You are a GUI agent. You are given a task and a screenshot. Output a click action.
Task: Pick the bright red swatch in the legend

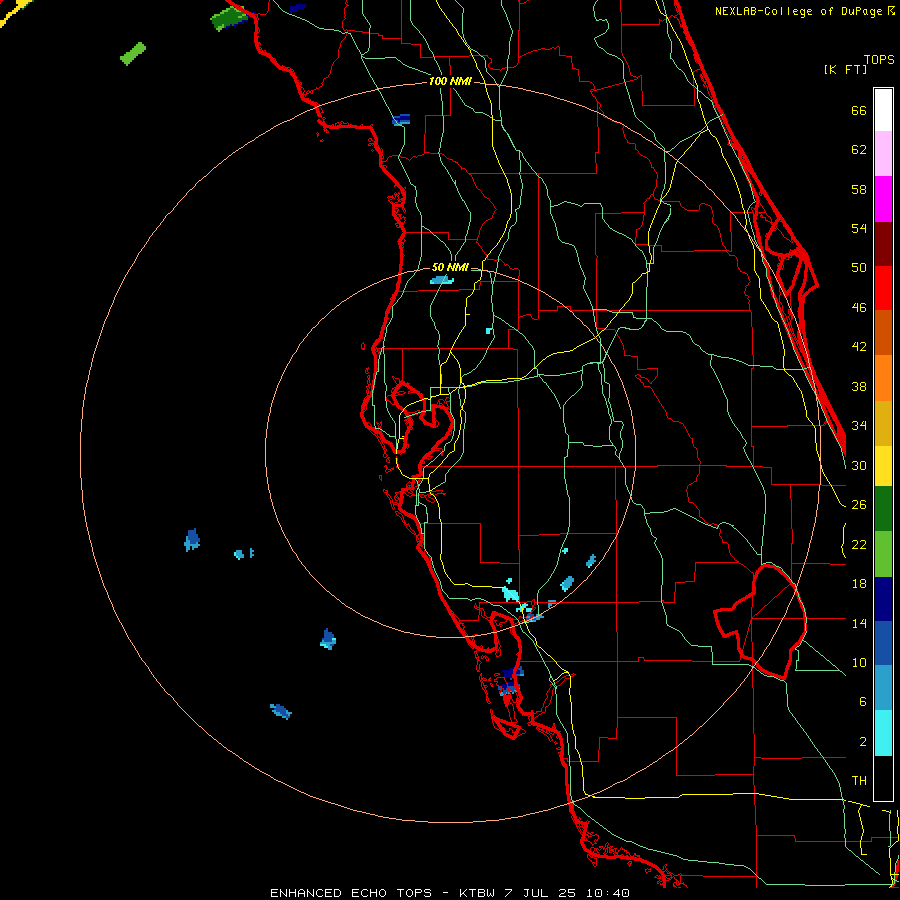click(x=883, y=288)
